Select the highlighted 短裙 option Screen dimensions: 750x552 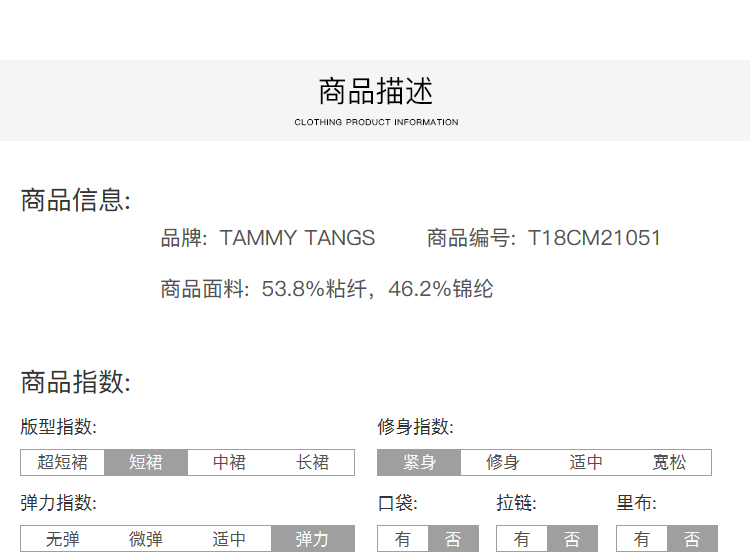[146, 462]
